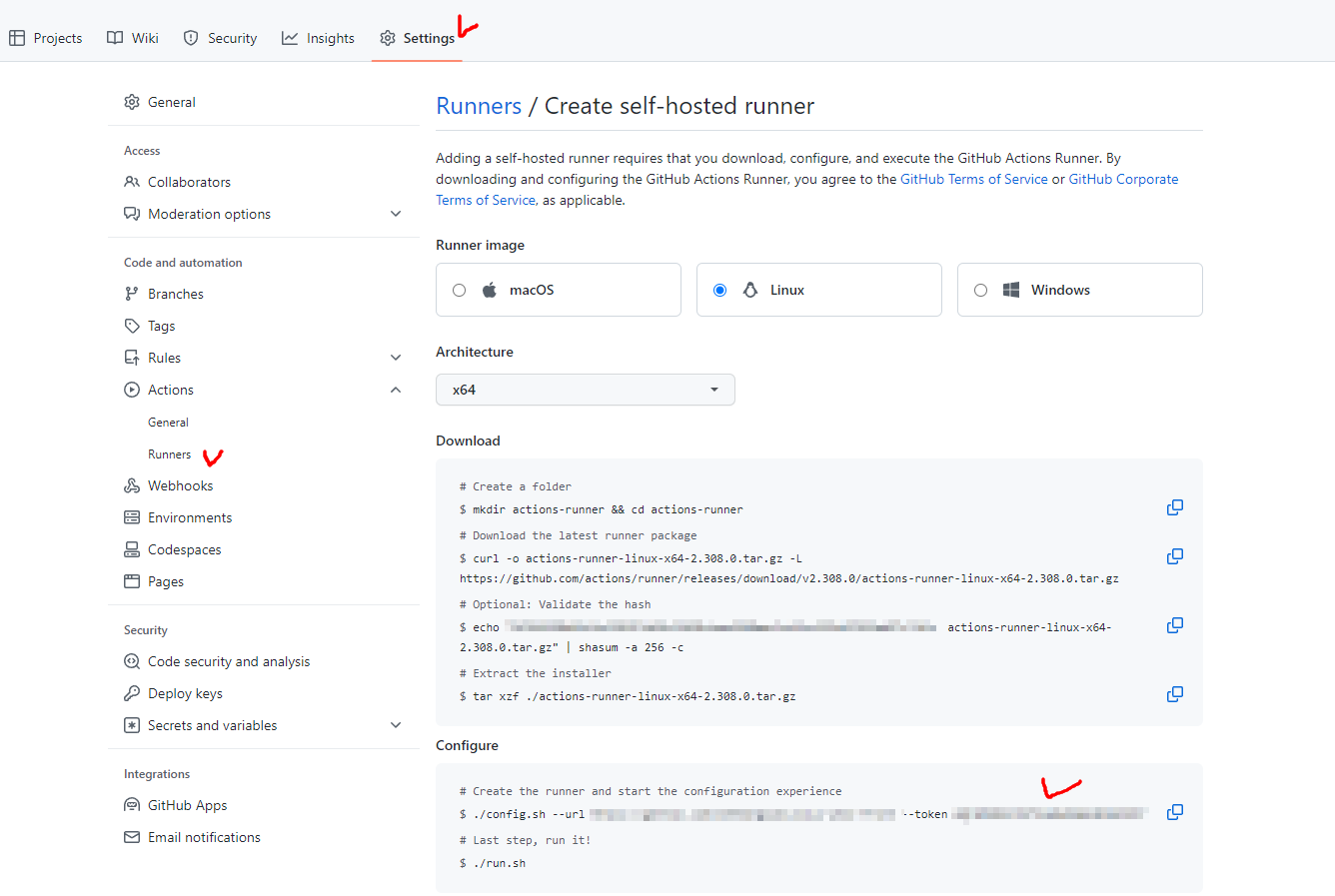Copy the curl download command

click(x=1175, y=556)
